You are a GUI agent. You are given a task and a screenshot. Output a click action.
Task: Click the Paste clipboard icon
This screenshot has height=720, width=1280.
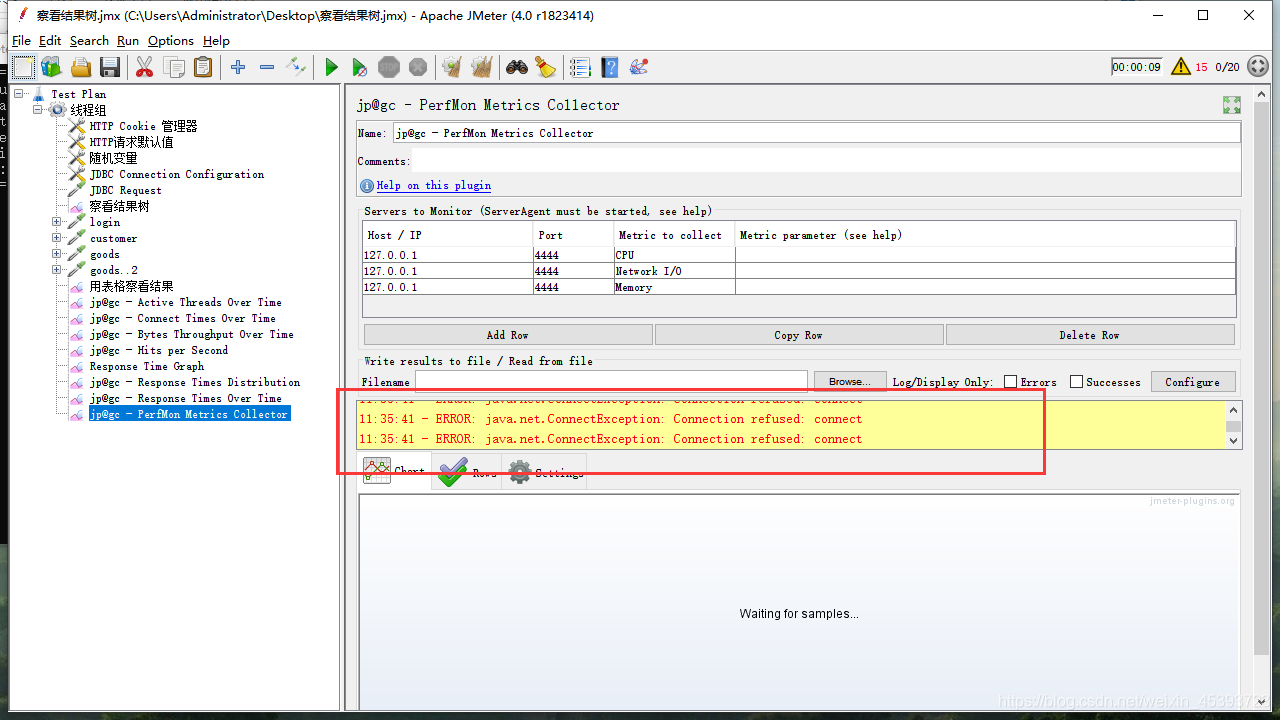coord(203,67)
